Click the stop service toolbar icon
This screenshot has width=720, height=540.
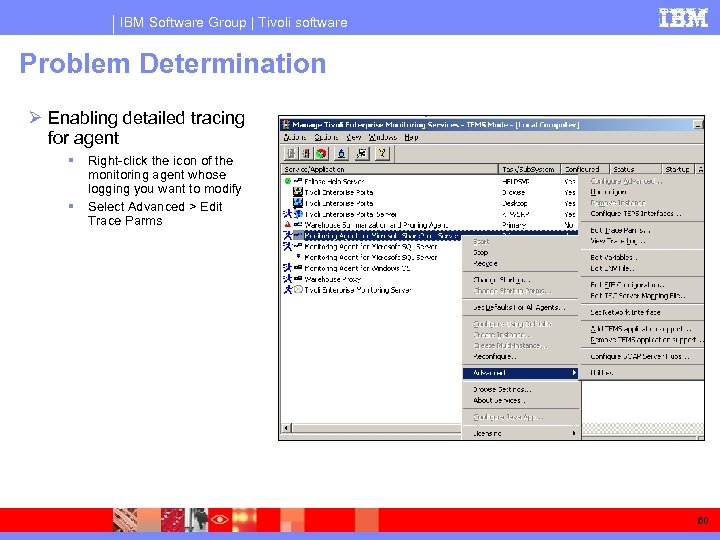pos(306,153)
